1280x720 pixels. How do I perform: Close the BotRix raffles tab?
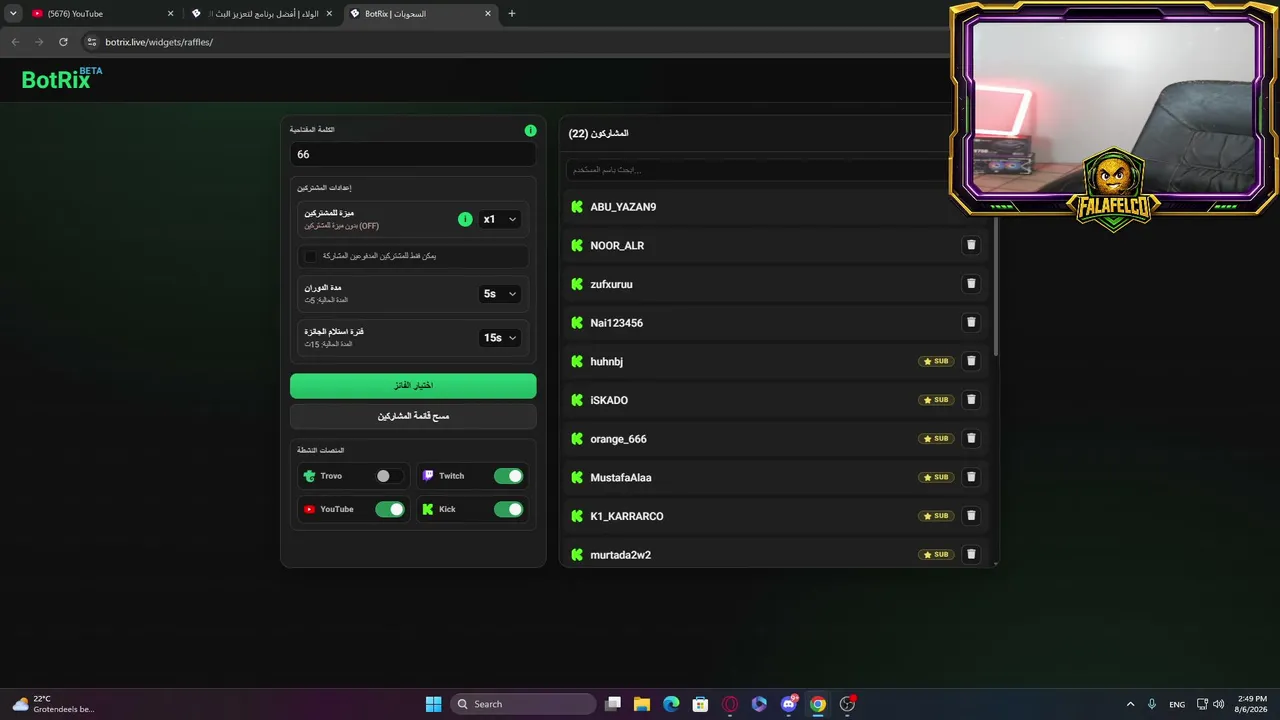pos(488,14)
